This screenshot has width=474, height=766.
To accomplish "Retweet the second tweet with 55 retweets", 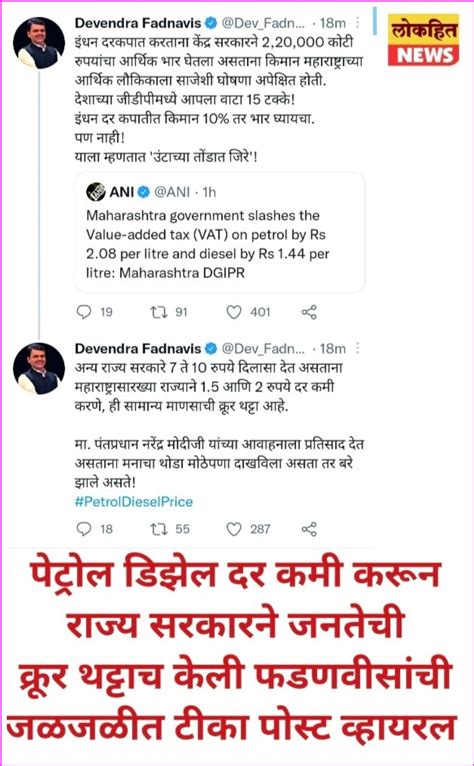I will tap(158, 529).
